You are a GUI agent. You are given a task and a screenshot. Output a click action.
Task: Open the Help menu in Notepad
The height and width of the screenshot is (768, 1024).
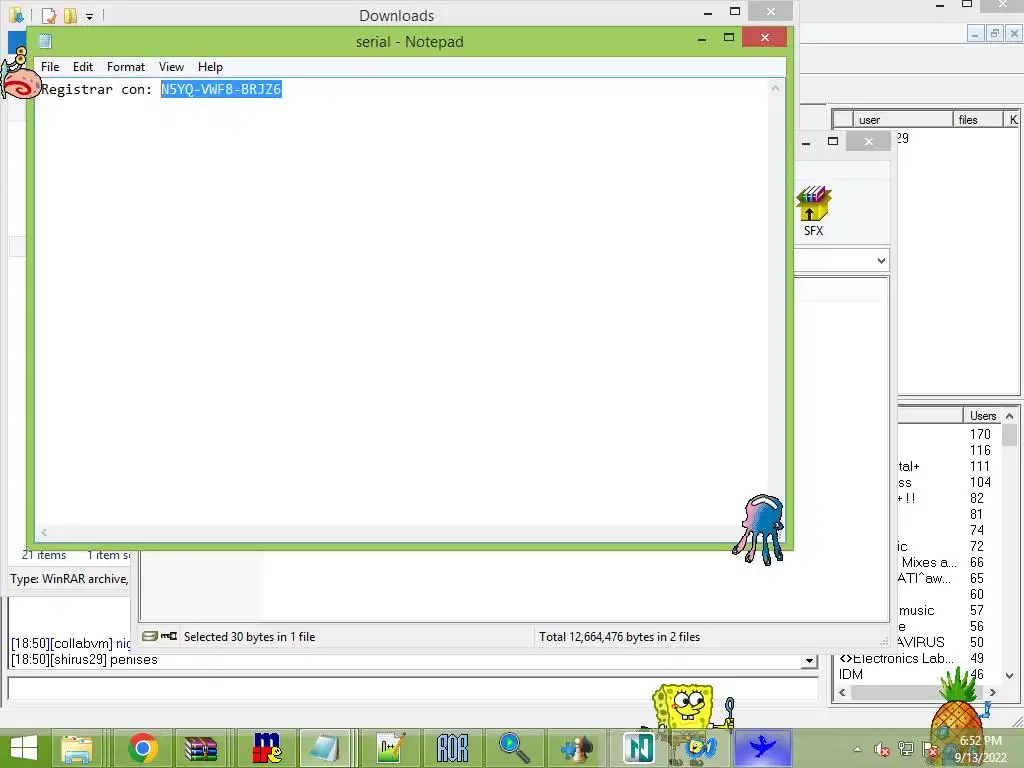210,67
